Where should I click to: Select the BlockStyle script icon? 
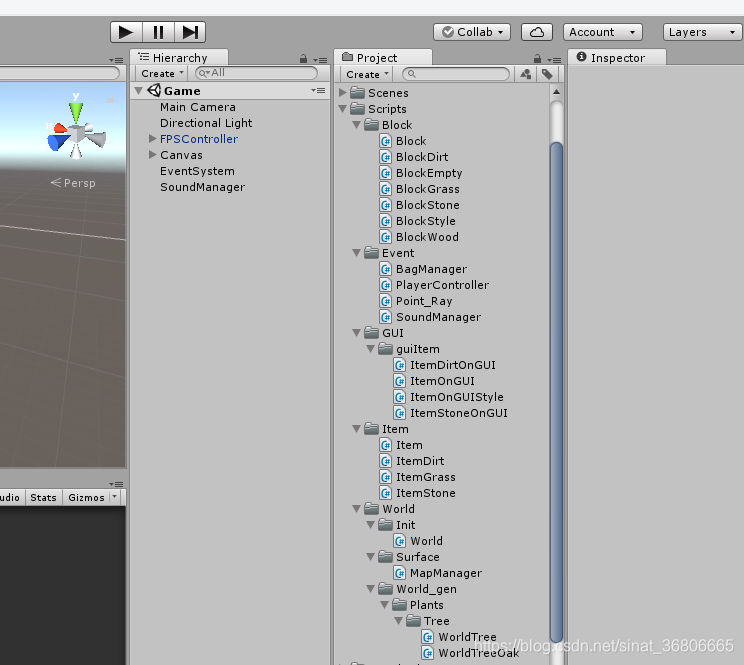coord(386,221)
